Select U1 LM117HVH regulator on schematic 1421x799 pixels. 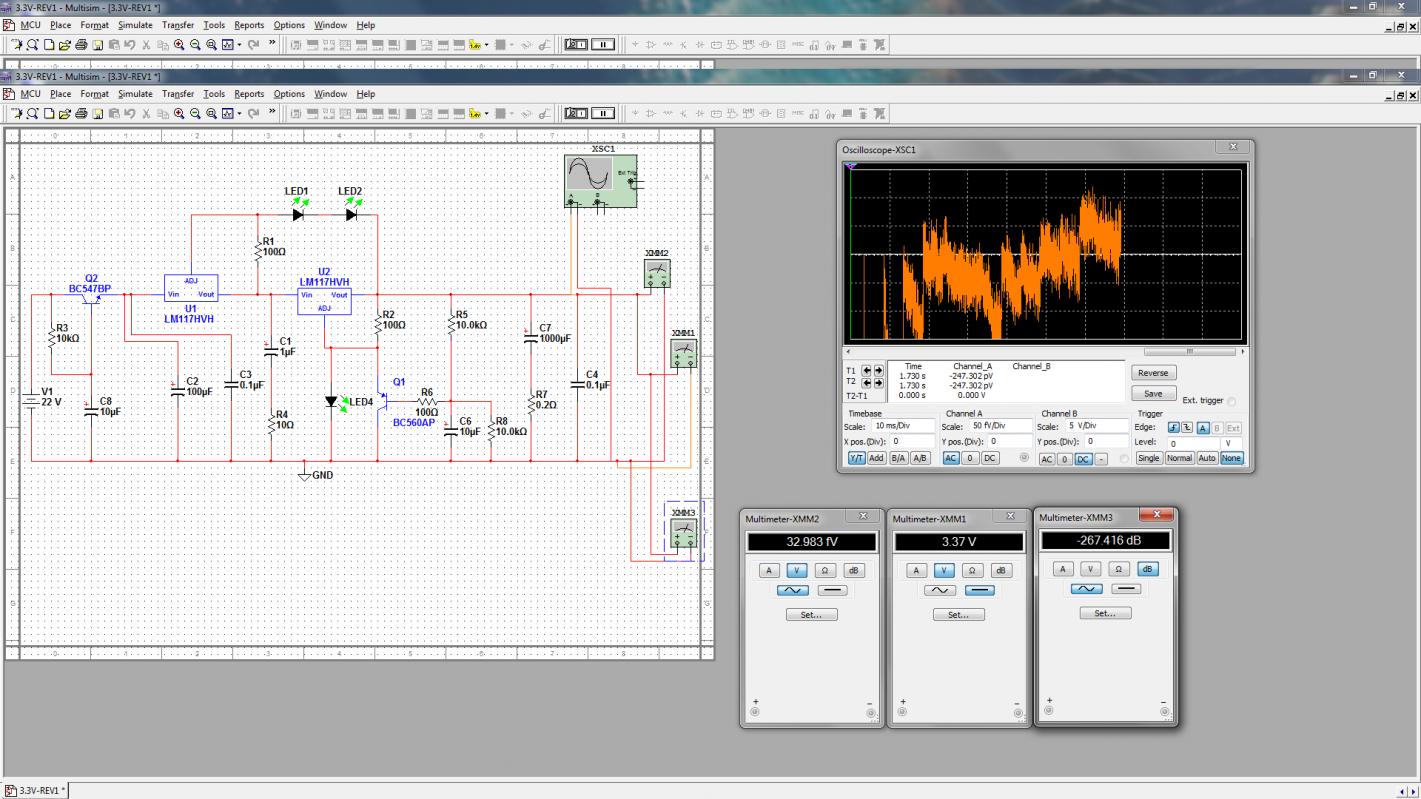tap(191, 287)
